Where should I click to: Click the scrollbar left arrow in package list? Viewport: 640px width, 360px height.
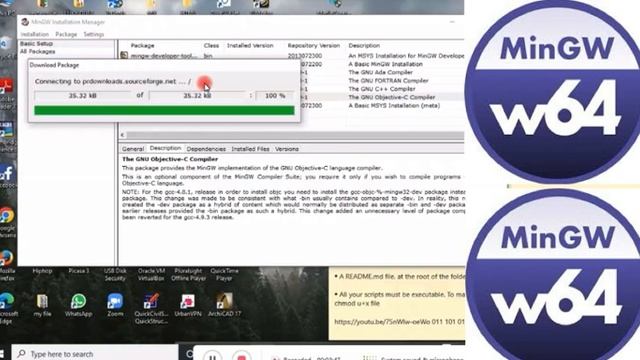pos(122,135)
